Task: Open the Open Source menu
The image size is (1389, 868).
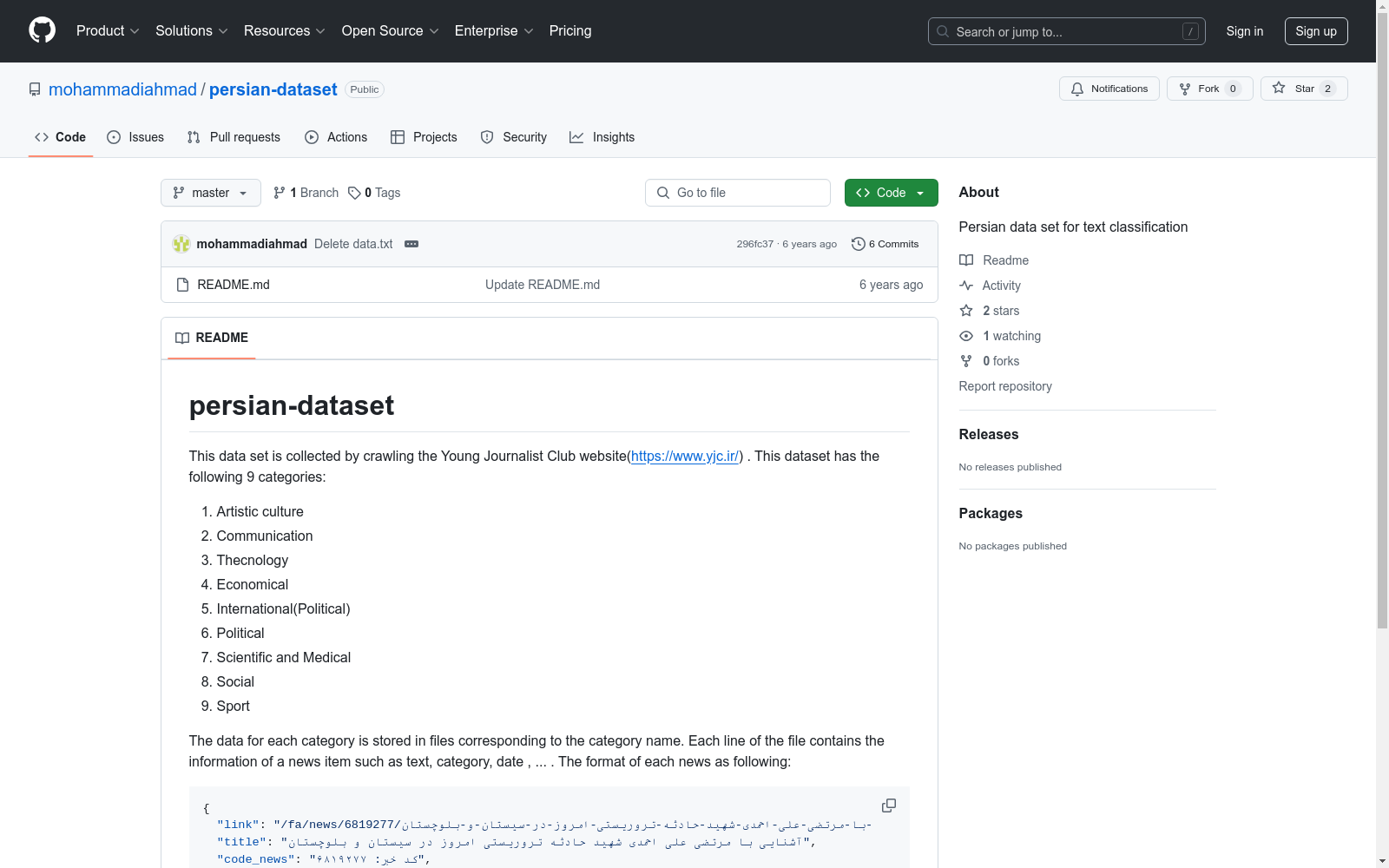Action: point(391,31)
